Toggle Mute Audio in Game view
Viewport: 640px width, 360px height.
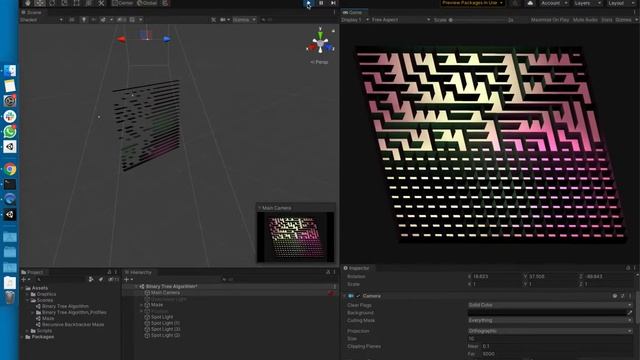tap(585, 20)
